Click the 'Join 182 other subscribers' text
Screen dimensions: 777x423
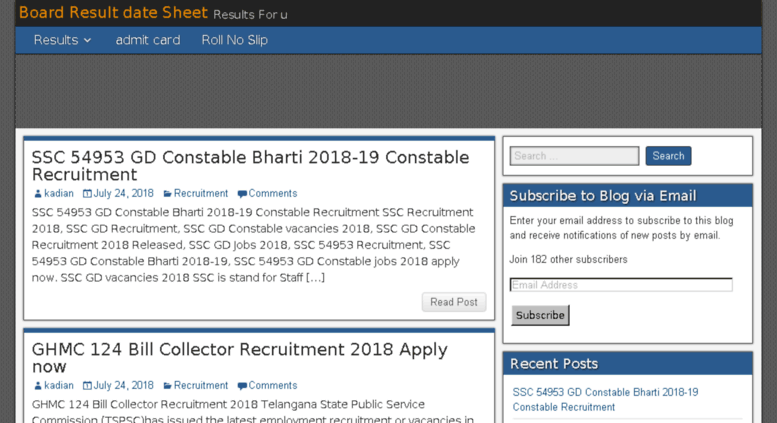[568, 260]
